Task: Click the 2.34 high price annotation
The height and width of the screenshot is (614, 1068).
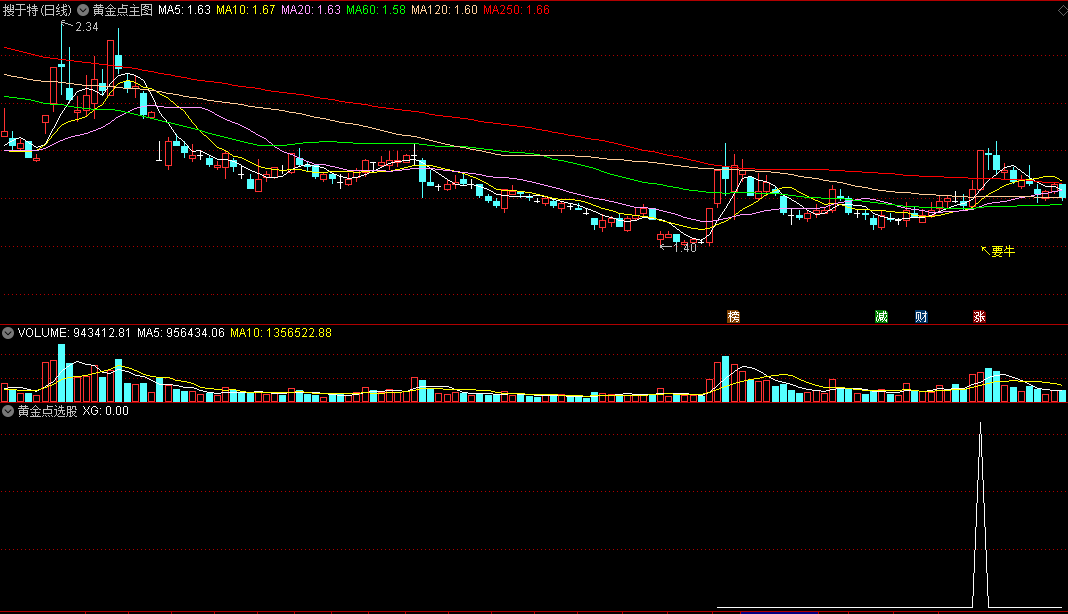Action: pyautogui.click(x=87, y=27)
